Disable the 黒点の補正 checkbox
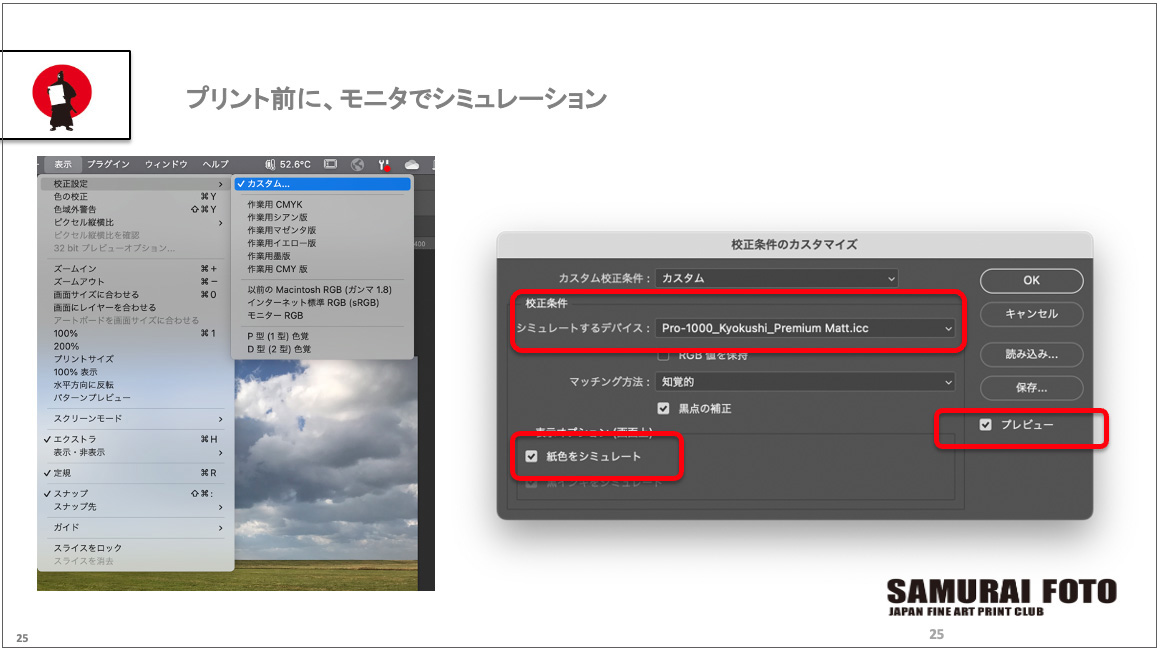 663,408
